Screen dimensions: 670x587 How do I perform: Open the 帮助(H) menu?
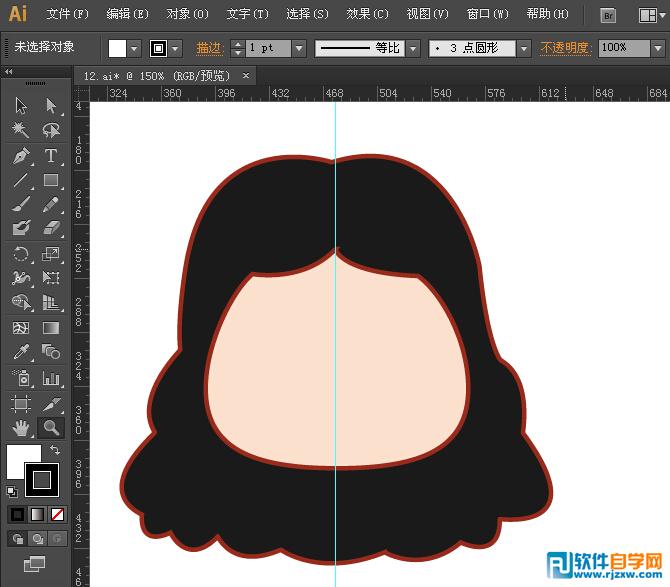(547, 14)
